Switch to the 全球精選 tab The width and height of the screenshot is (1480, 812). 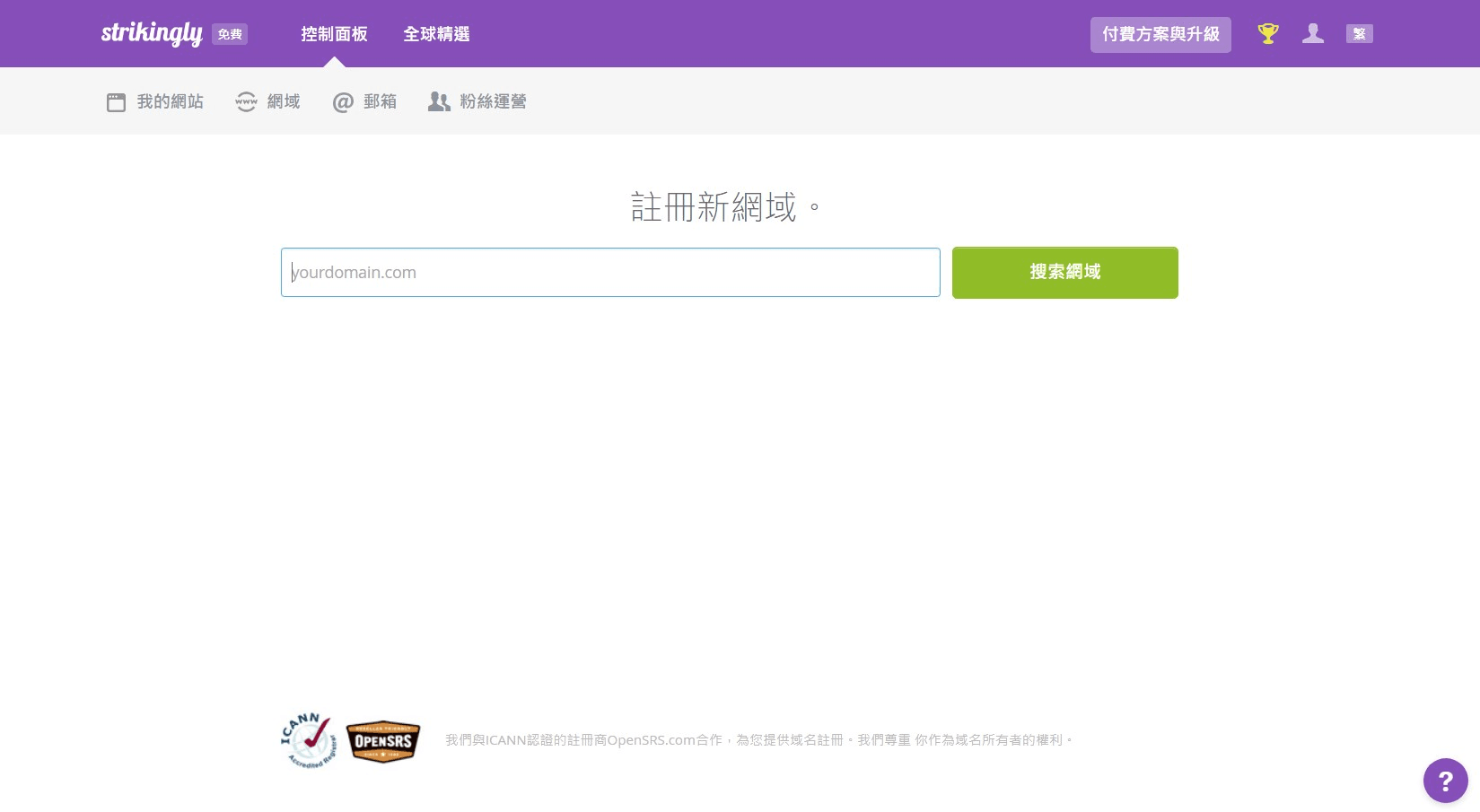436,34
